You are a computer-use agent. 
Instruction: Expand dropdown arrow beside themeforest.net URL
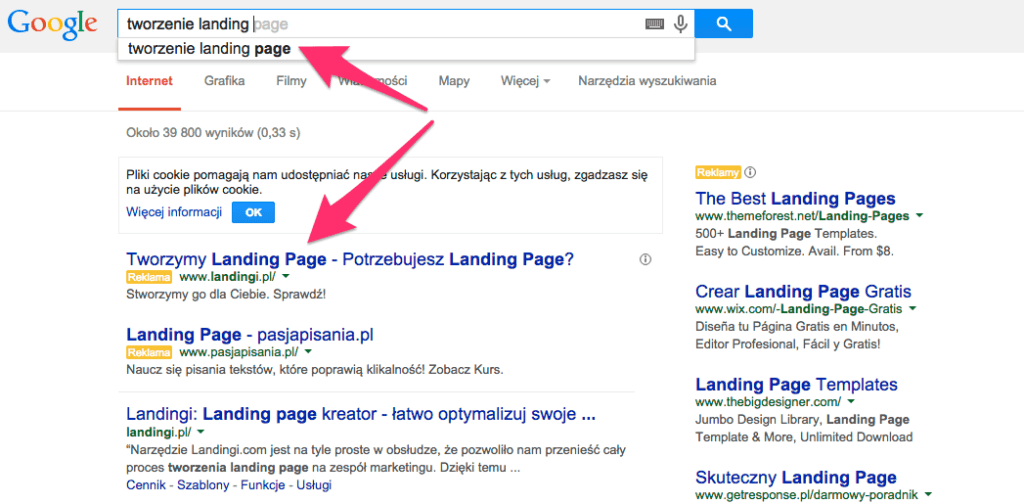coord(920,215)
